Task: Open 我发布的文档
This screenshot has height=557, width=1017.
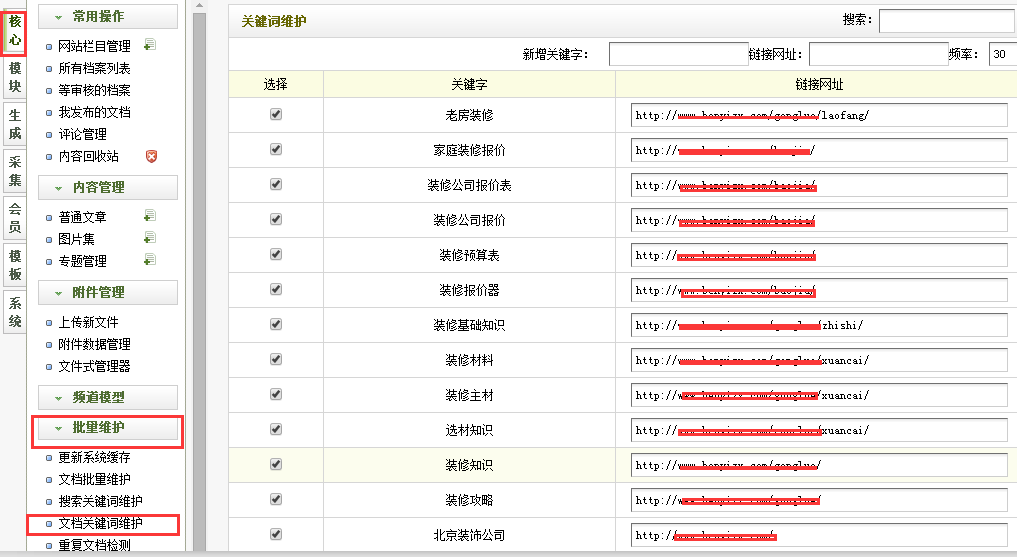Action: pyautogui.click(x=94, y=112)
